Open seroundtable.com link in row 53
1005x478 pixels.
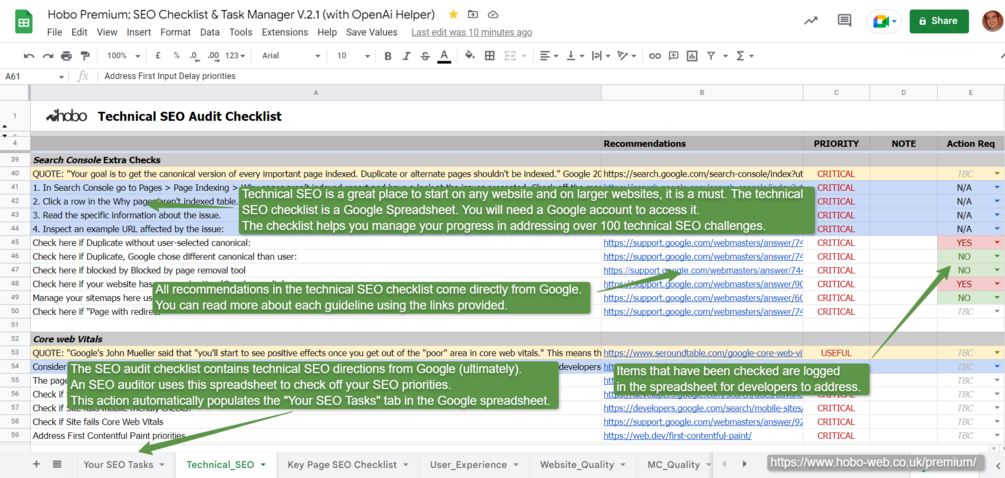[702, 352]
